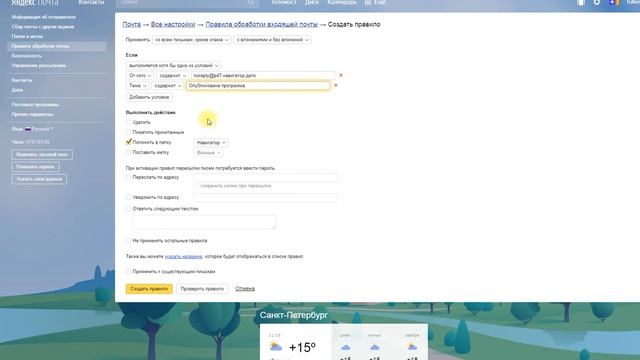Screen dimensions: 640x360
Task: Click the auto-reply text area
Action: point(204,222)
